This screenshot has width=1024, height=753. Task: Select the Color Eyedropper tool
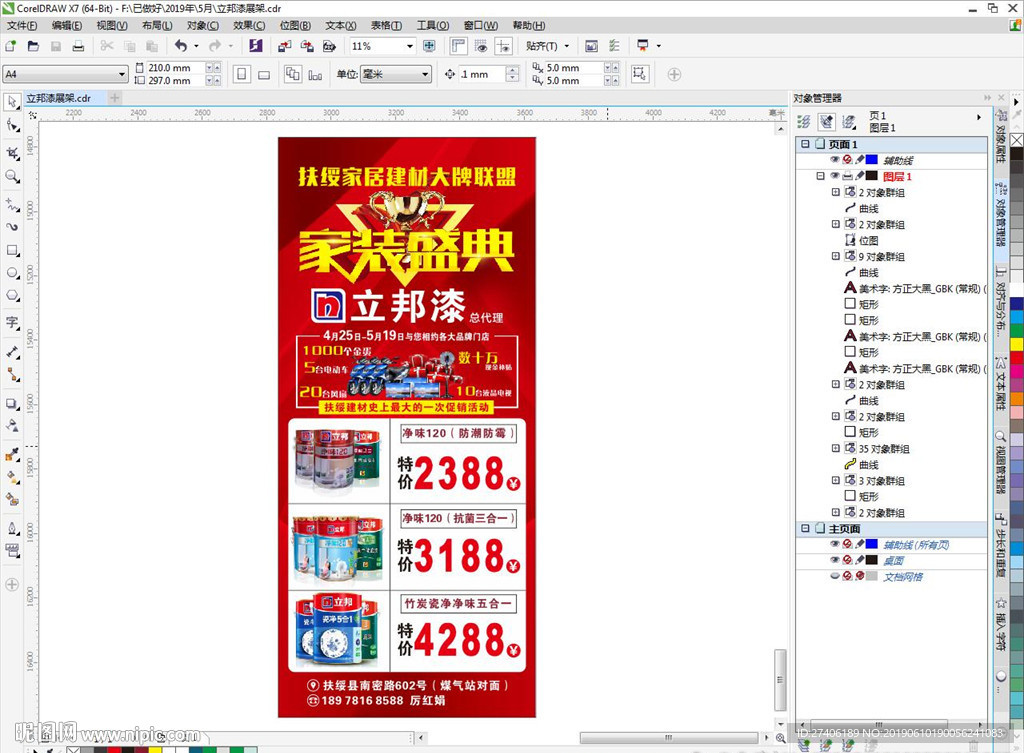[x=12, y=454]
